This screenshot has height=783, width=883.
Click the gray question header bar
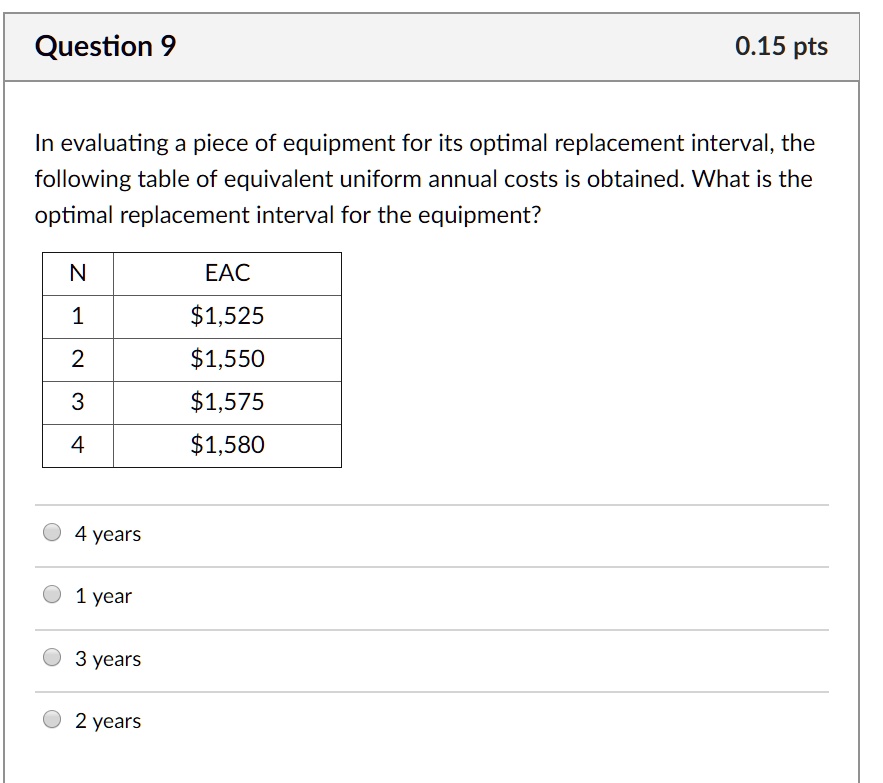[x=440, y=44]
